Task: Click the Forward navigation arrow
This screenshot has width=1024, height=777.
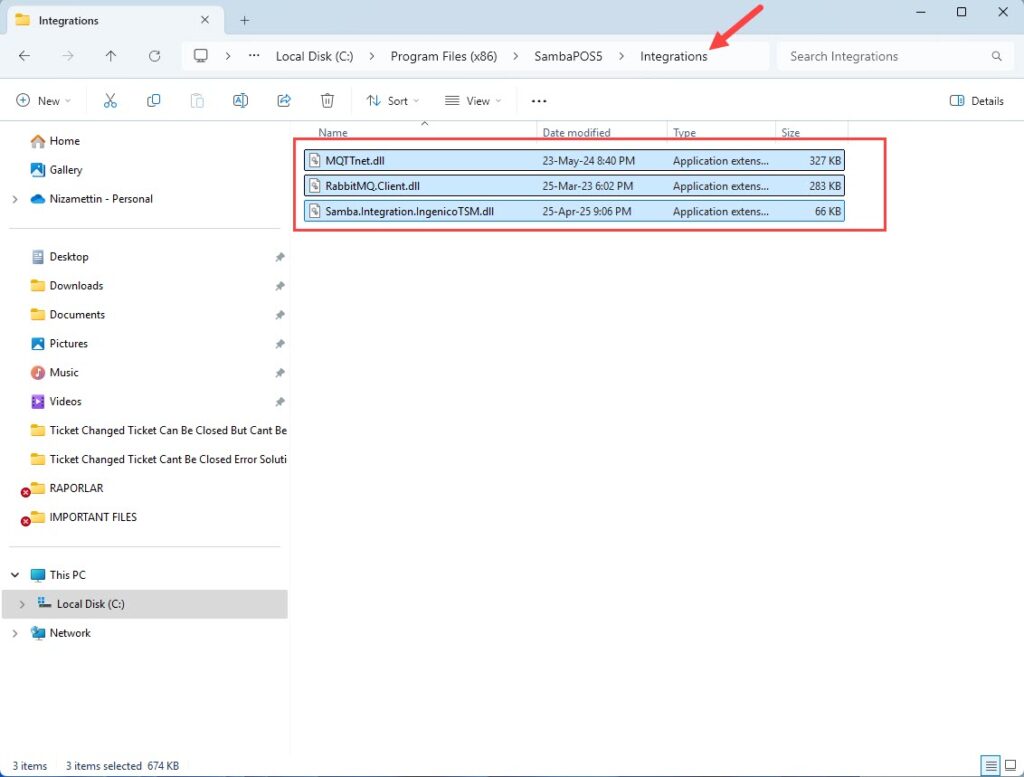Action: (68, 56)
